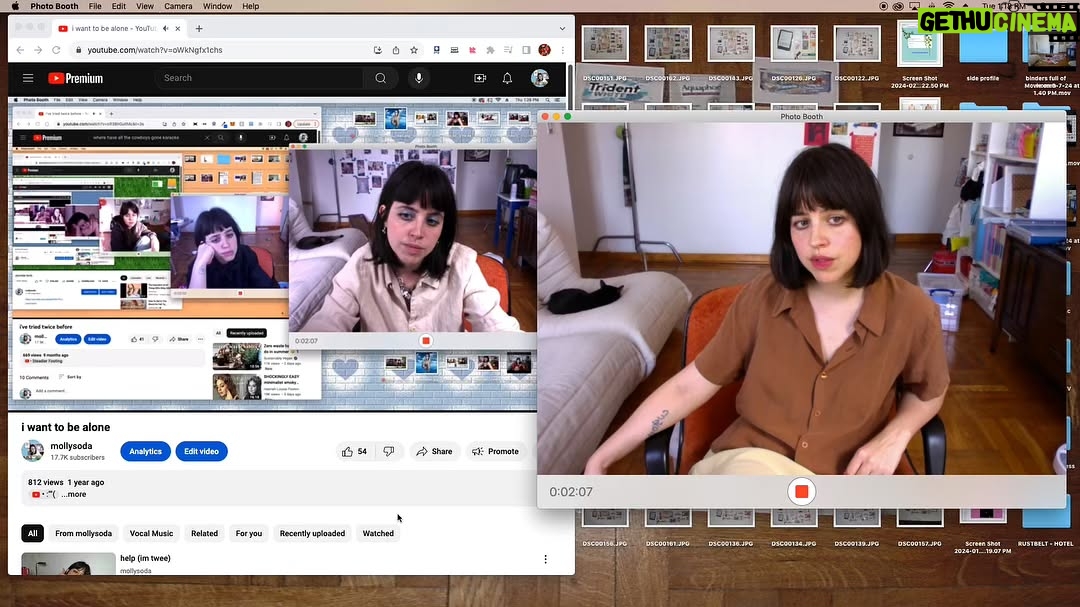The height and width of the screenshot is (607, 1080).
Task: Click the YouTube Premium logo
Action: [x=76, y=79]
